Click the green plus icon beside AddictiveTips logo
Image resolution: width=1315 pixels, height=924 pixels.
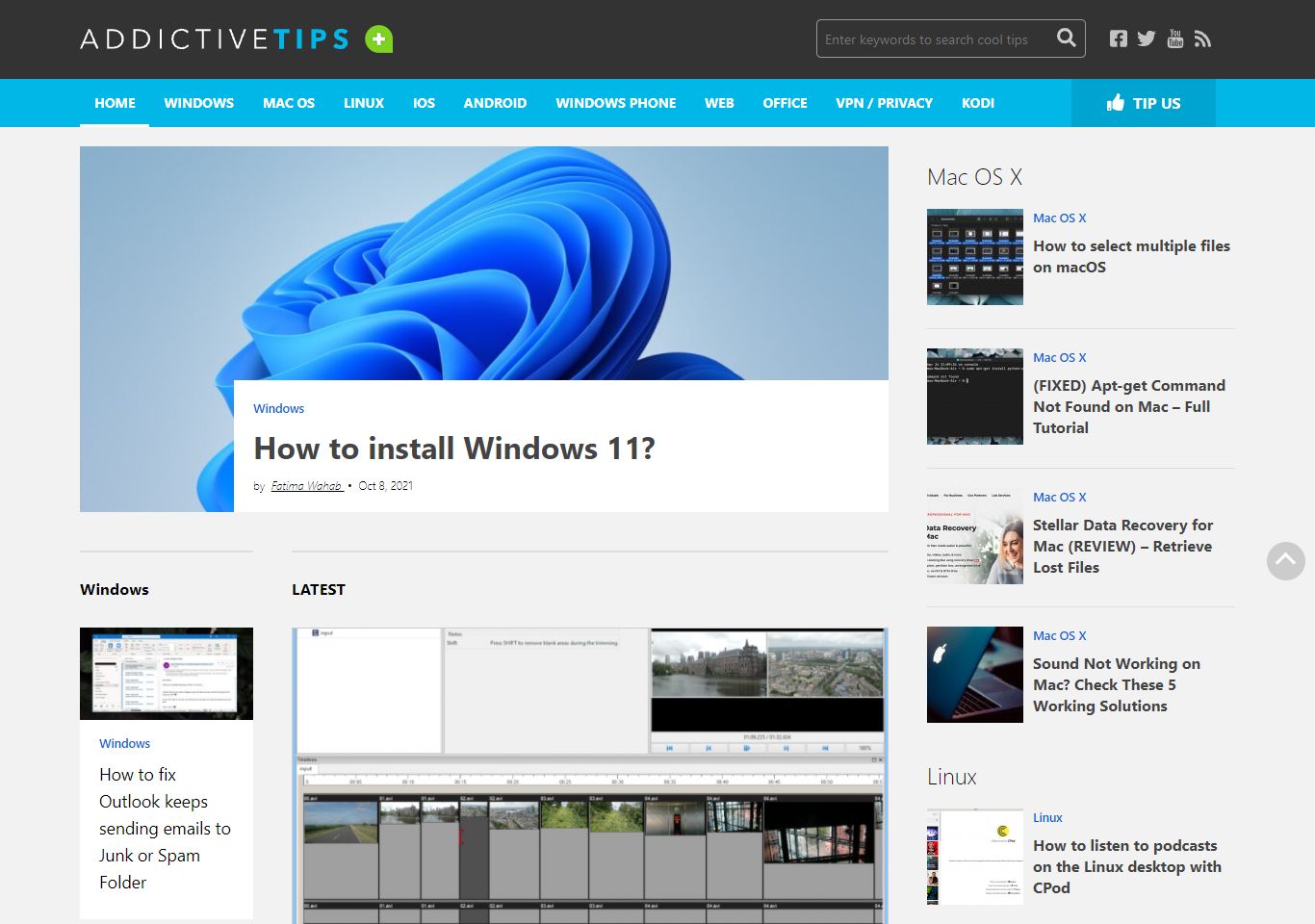[x=378, y=39]
